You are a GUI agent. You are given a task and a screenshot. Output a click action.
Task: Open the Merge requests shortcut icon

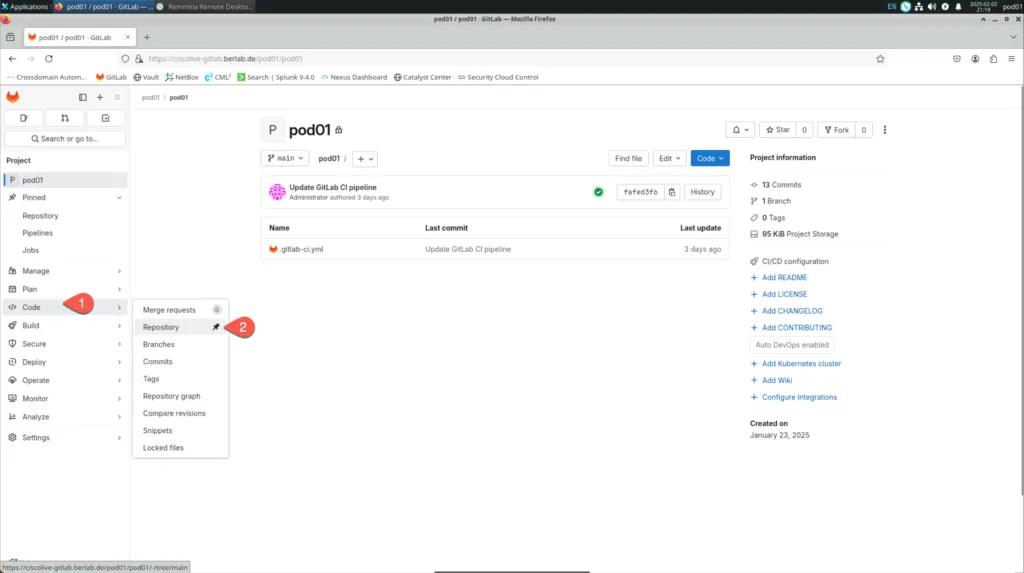[65, 118]
